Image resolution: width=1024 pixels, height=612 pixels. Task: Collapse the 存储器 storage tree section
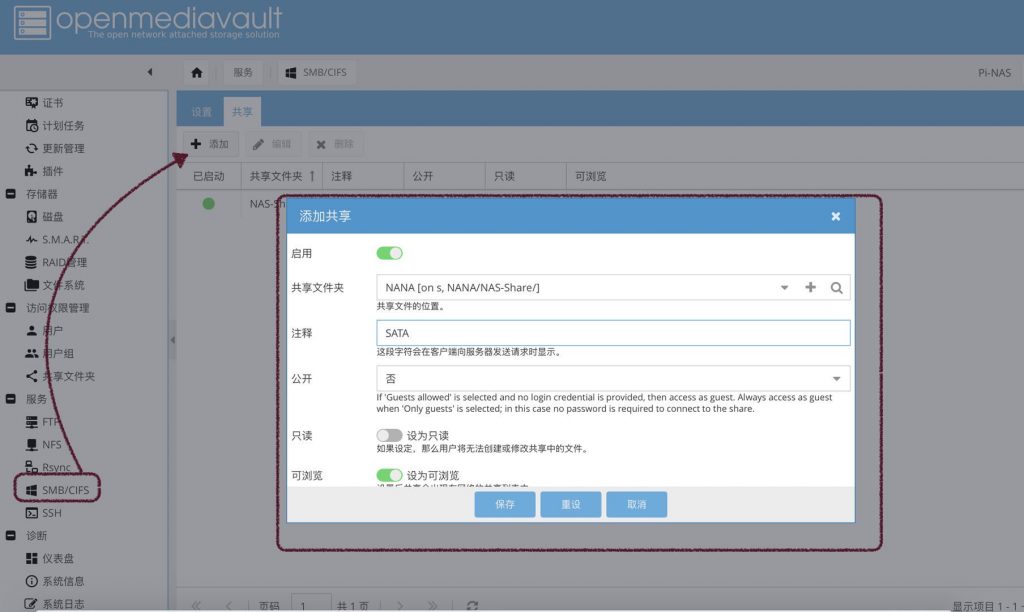[x=10, y=194]
